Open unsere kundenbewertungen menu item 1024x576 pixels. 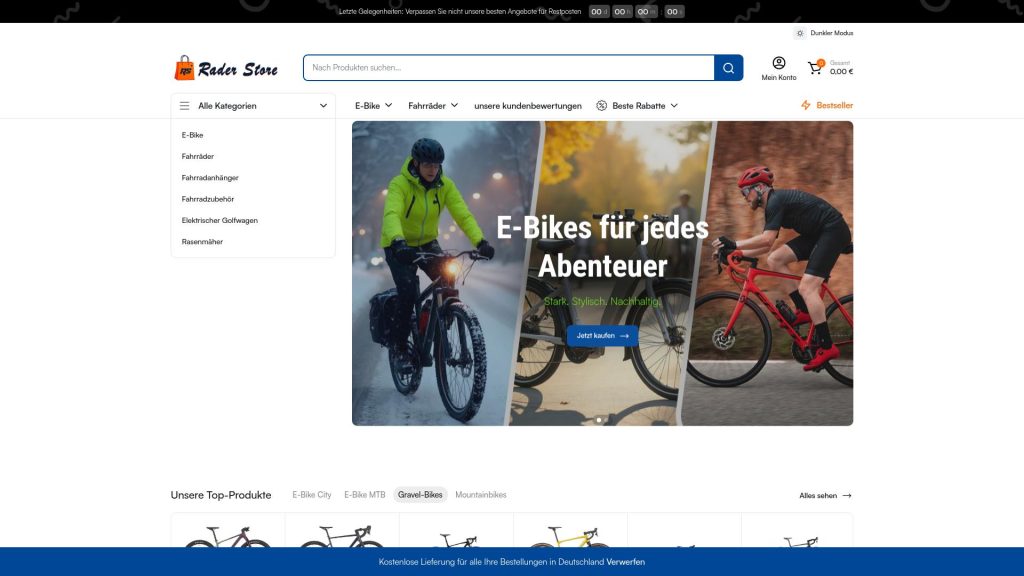(528, 104)
